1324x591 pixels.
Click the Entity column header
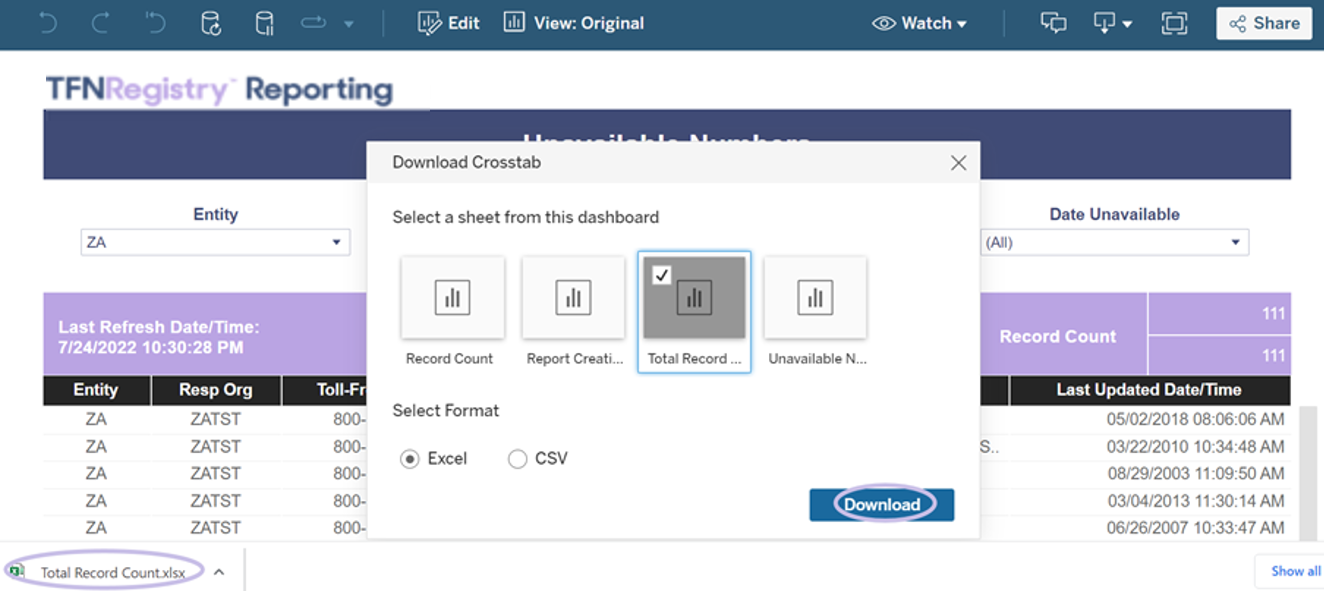pyautogui.click(x=96, y=390)
